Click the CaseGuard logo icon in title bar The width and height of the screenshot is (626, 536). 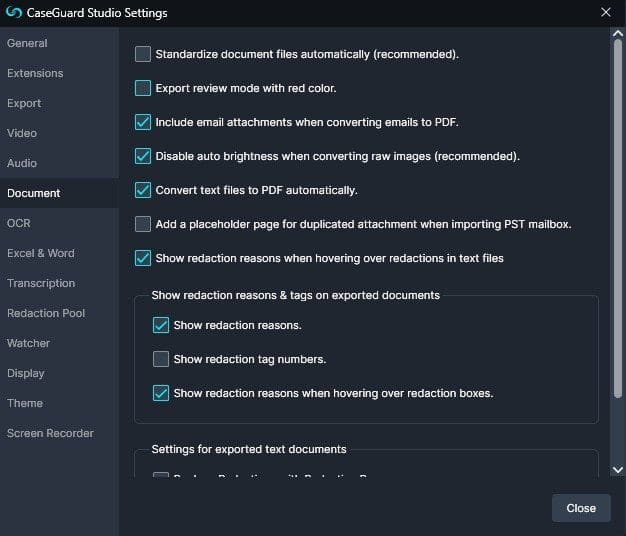click(x=14, y=12)
